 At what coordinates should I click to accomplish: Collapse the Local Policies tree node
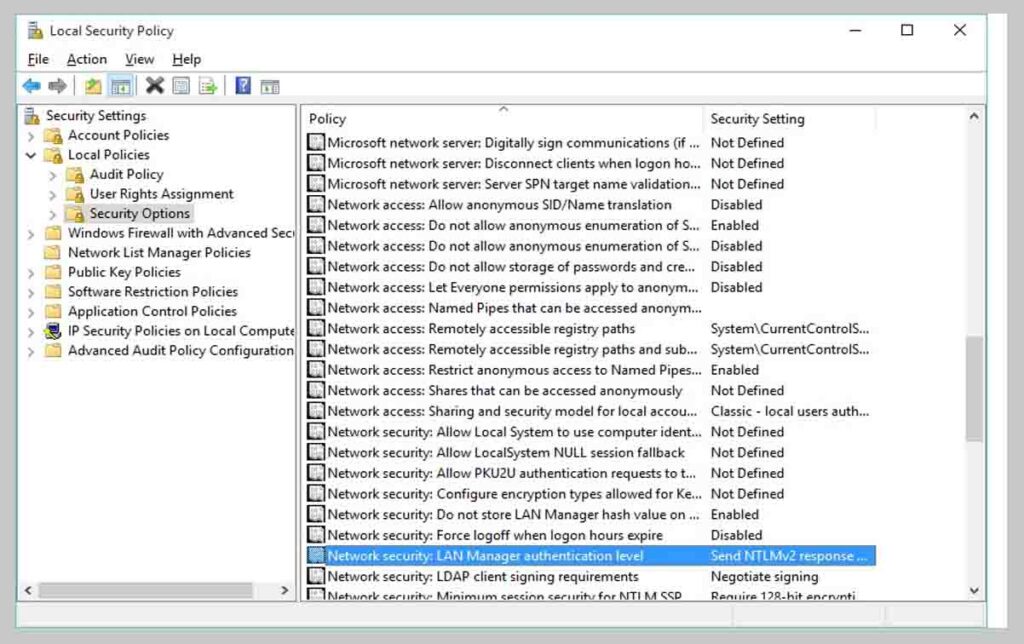coord(31,155)
